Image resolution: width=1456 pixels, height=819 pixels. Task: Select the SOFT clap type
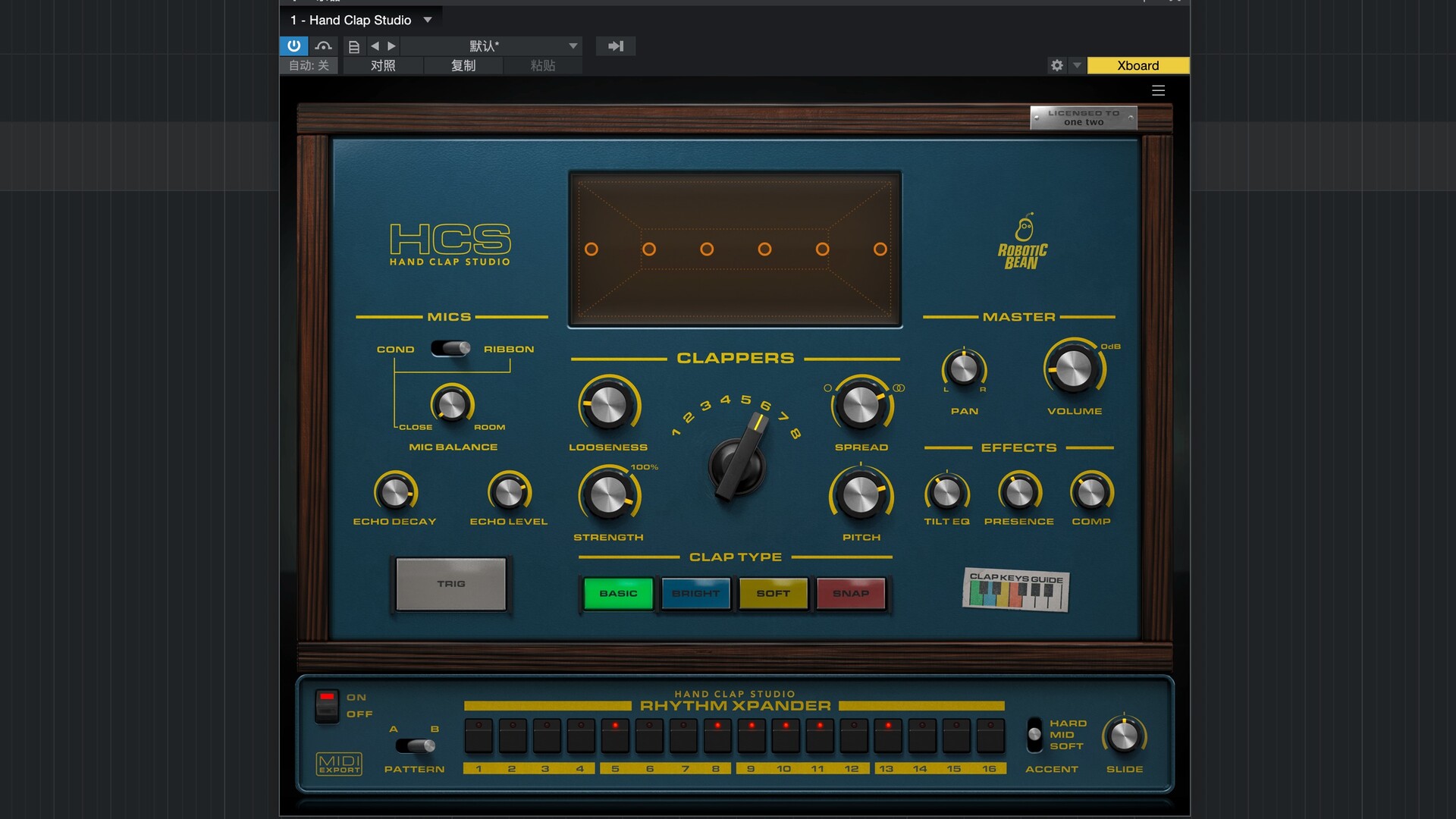(x=773, y=593)
